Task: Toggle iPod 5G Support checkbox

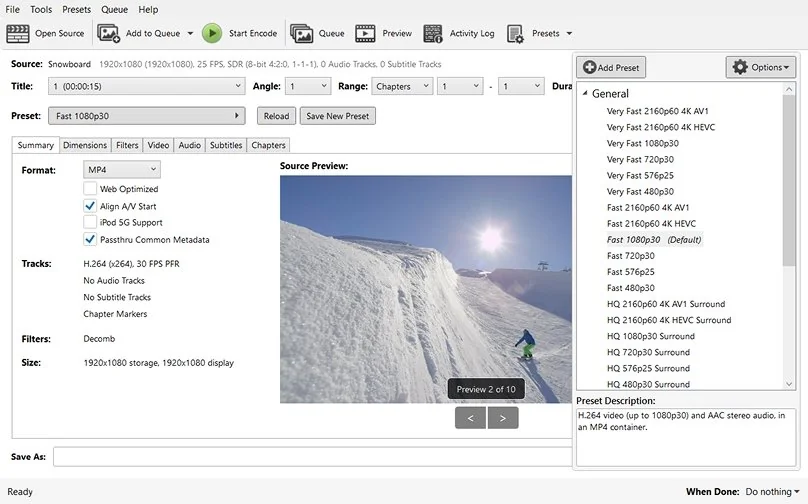Action: pyautogui.click(x=91, y=223)
